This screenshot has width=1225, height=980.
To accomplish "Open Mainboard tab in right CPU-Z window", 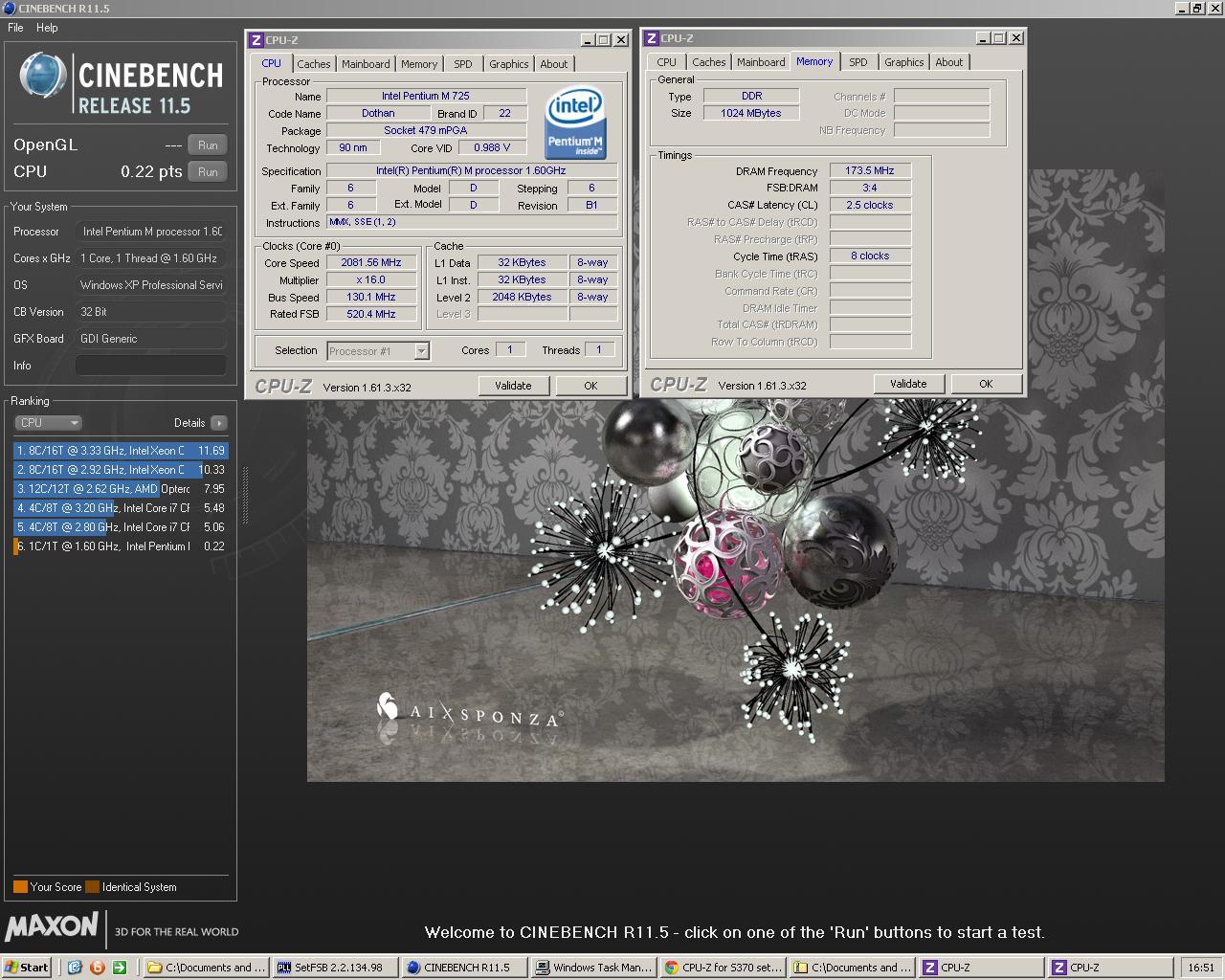I will [761, 62].
